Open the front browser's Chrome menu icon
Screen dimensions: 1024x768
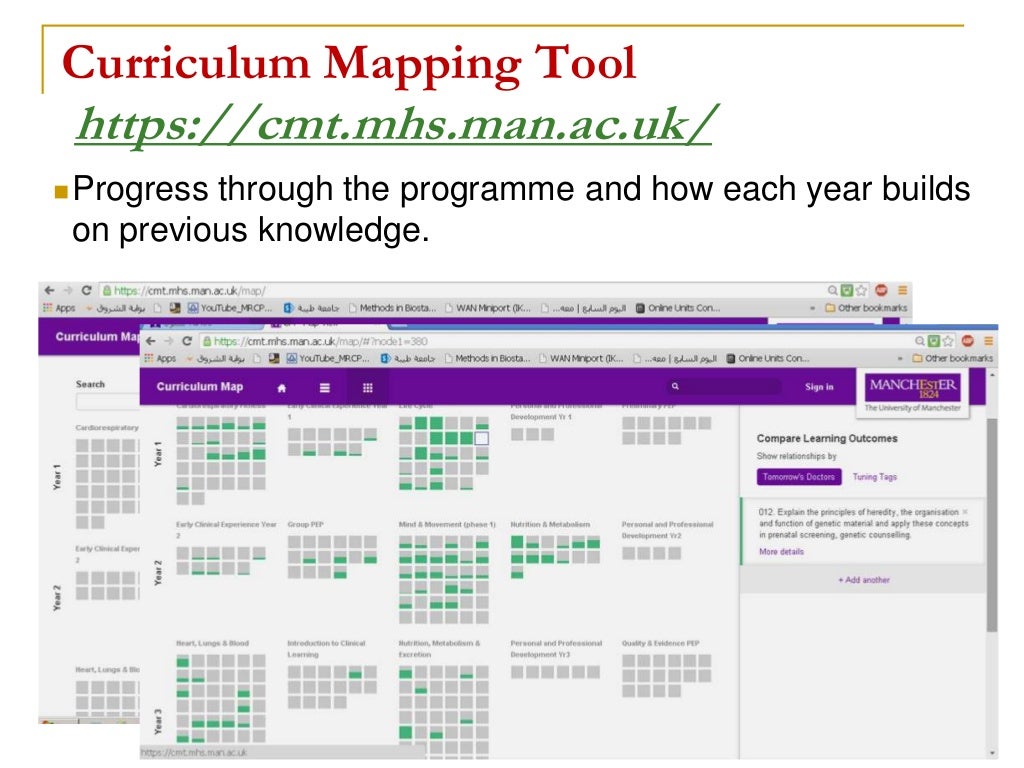click(x=988, y=341)
